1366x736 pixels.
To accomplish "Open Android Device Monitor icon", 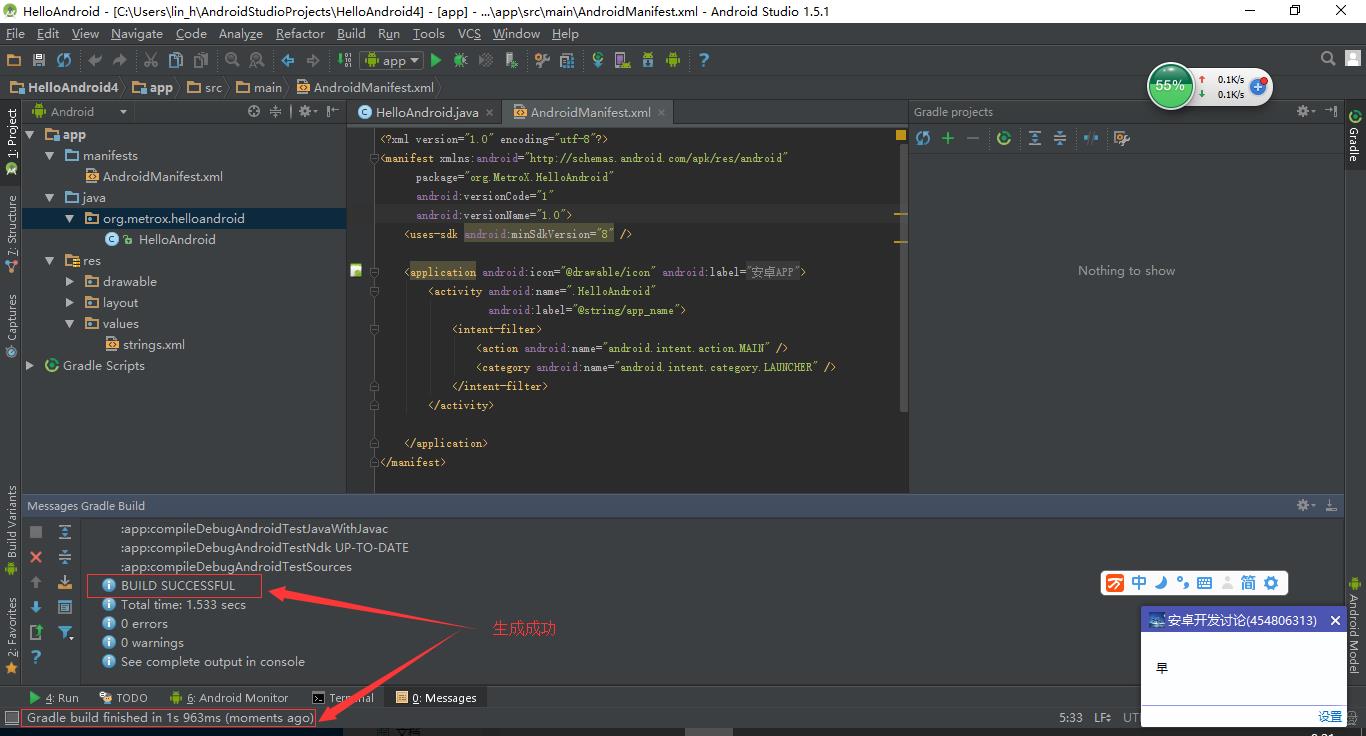I will point(672,60).
